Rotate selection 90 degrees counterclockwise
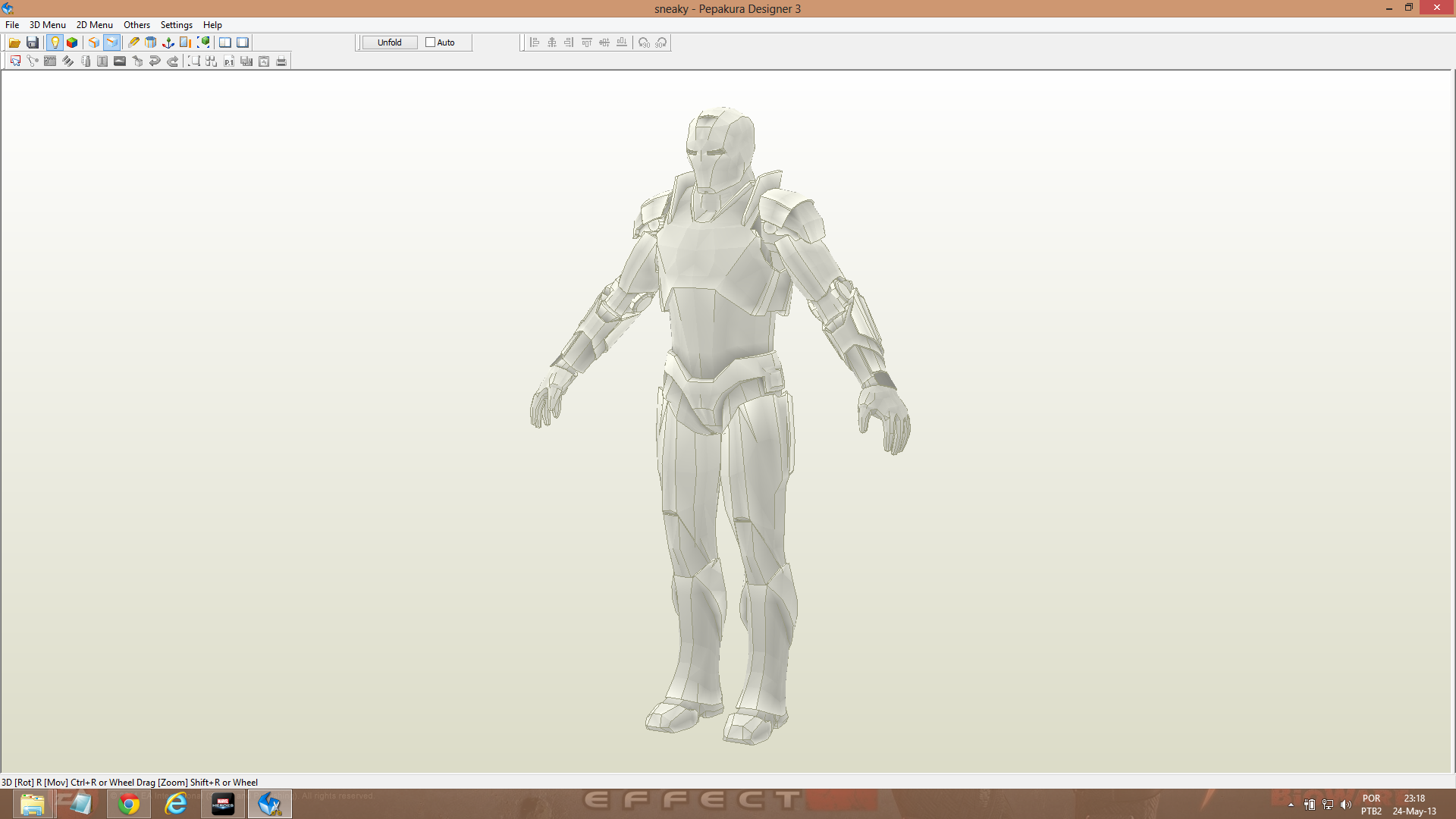Viewport: 1456px width, 819px height. 644,42
